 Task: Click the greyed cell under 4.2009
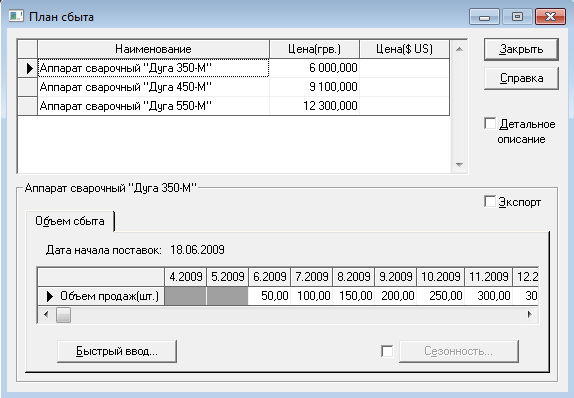186,296
